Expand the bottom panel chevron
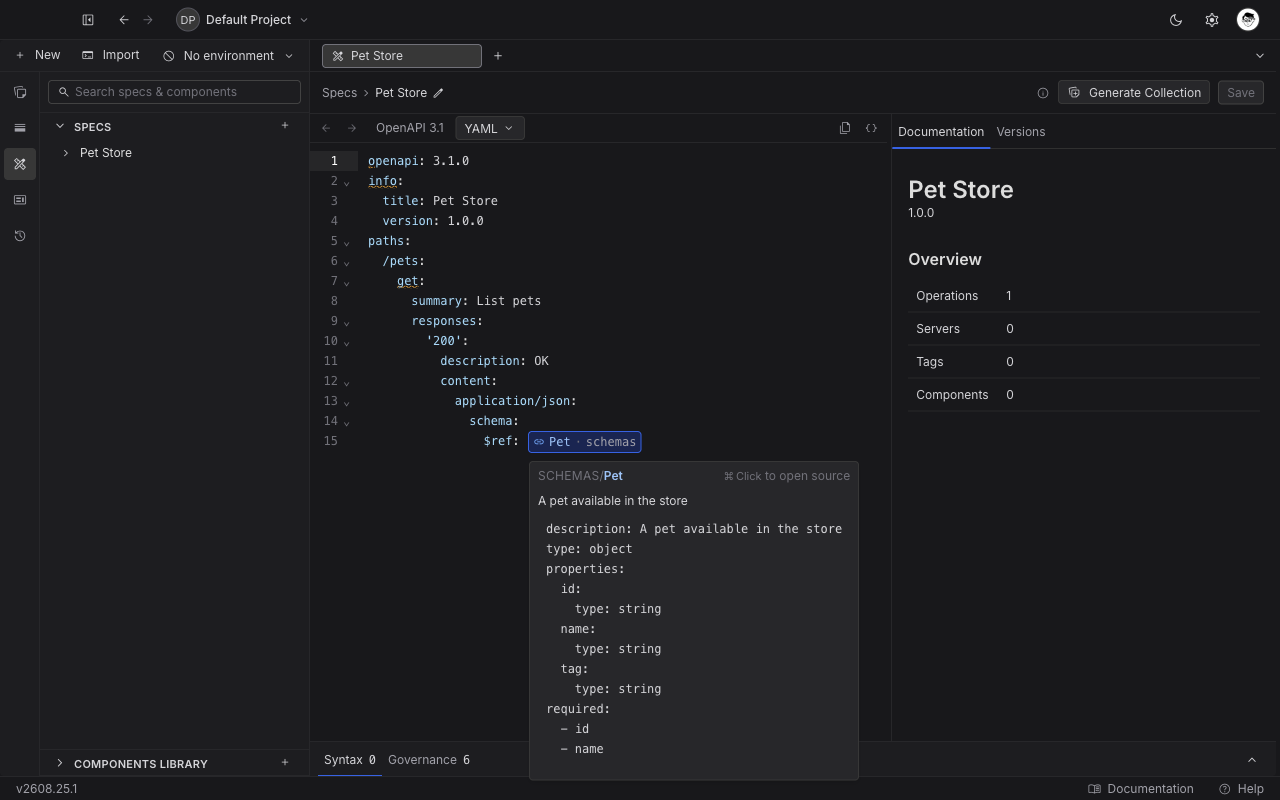1280x800 pixels. (1252, 760)
